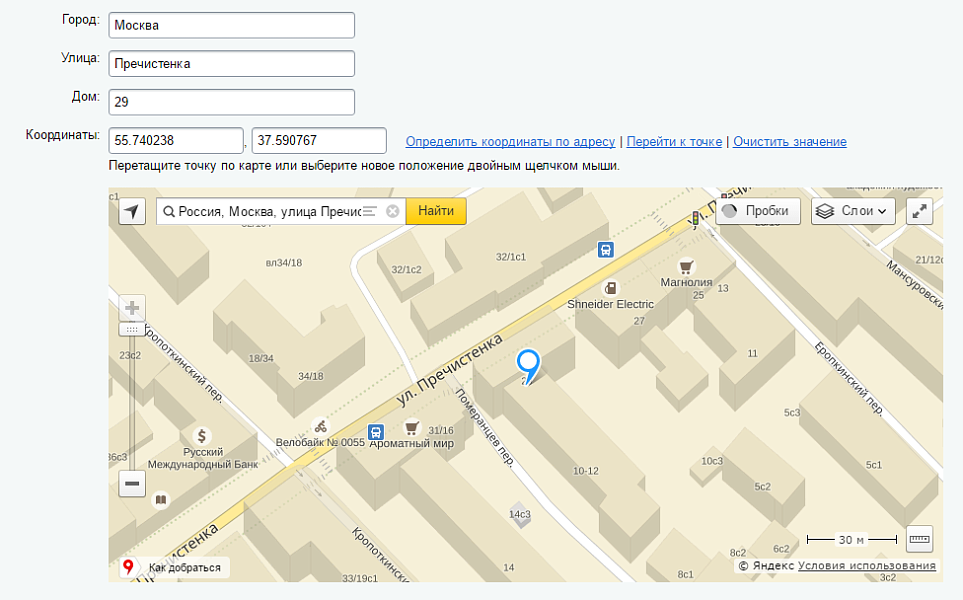Open the search results list icon
This screenshot has height=600, width=963.
click(370, 211)
